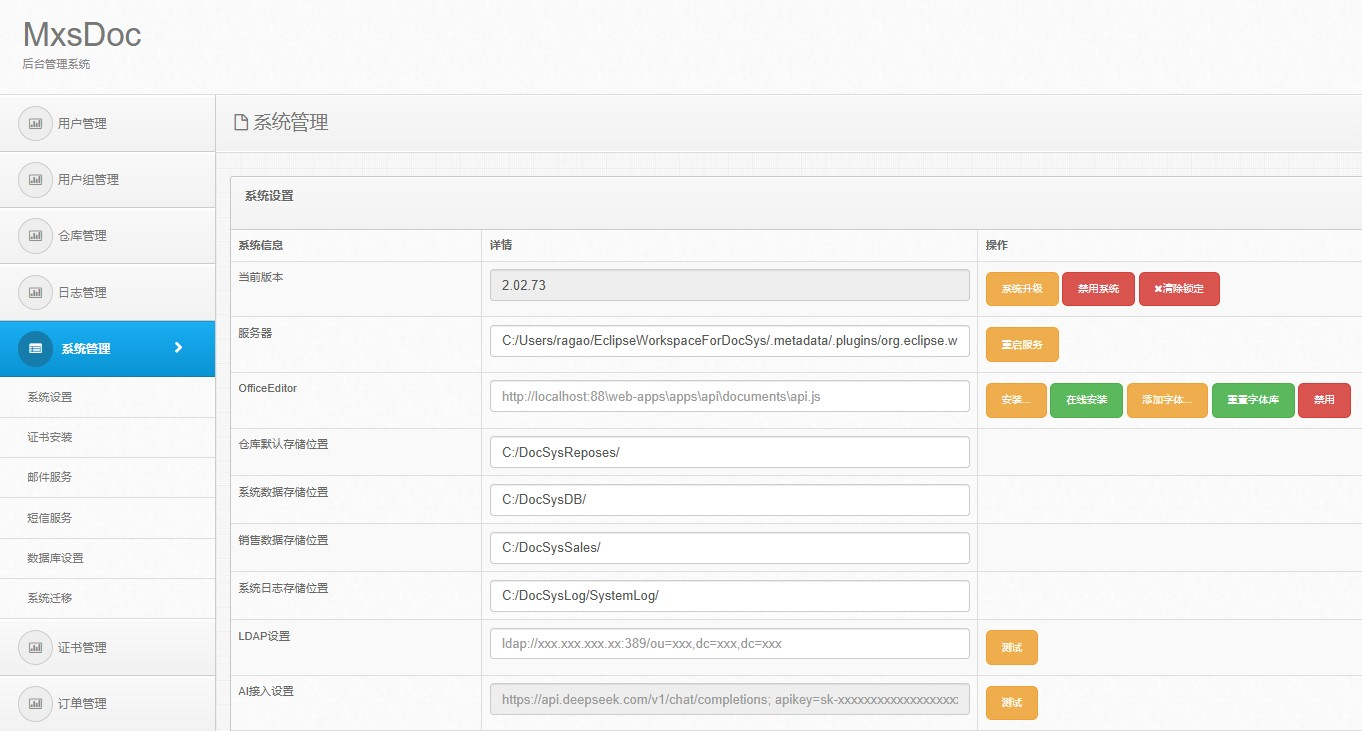Click the 证书管理 sidebar chart icon

35,648
